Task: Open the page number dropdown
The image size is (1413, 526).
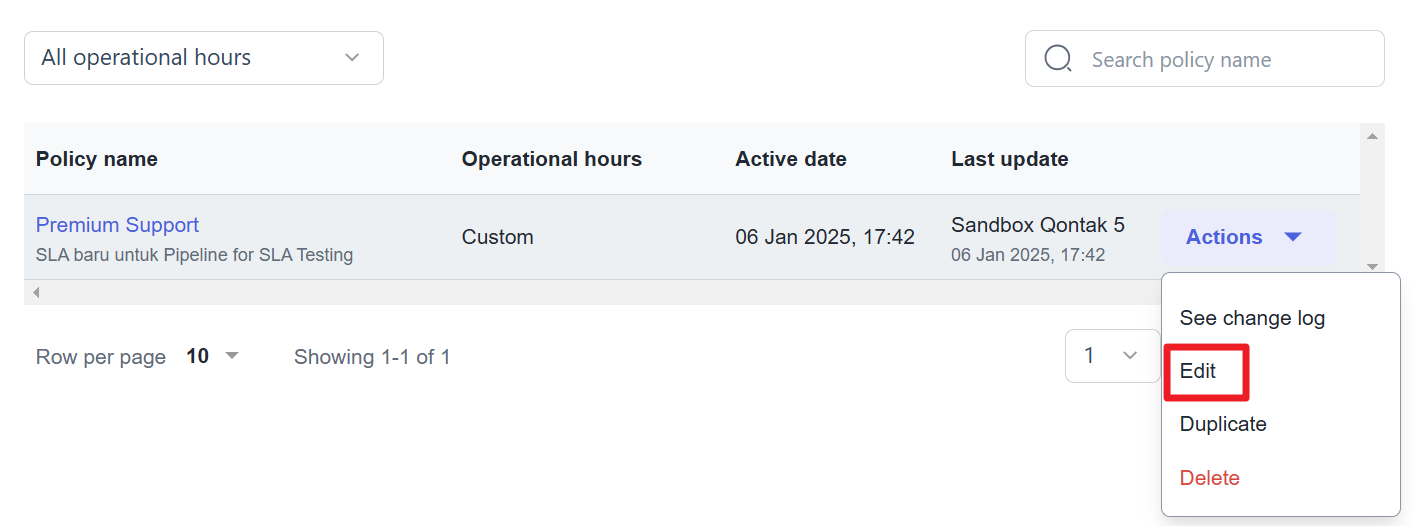Action: (x=1112, y=356)
